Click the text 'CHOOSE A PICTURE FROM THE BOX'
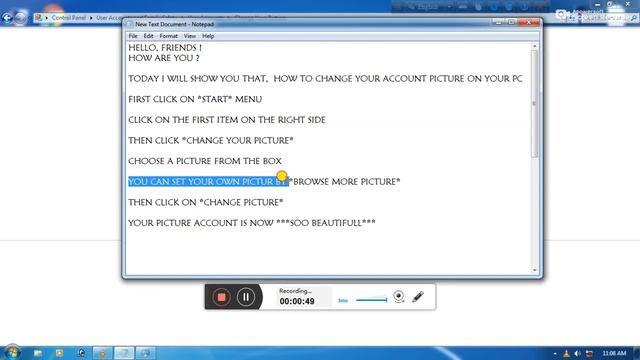Screen dimensions: 640x360 point(205,161)
